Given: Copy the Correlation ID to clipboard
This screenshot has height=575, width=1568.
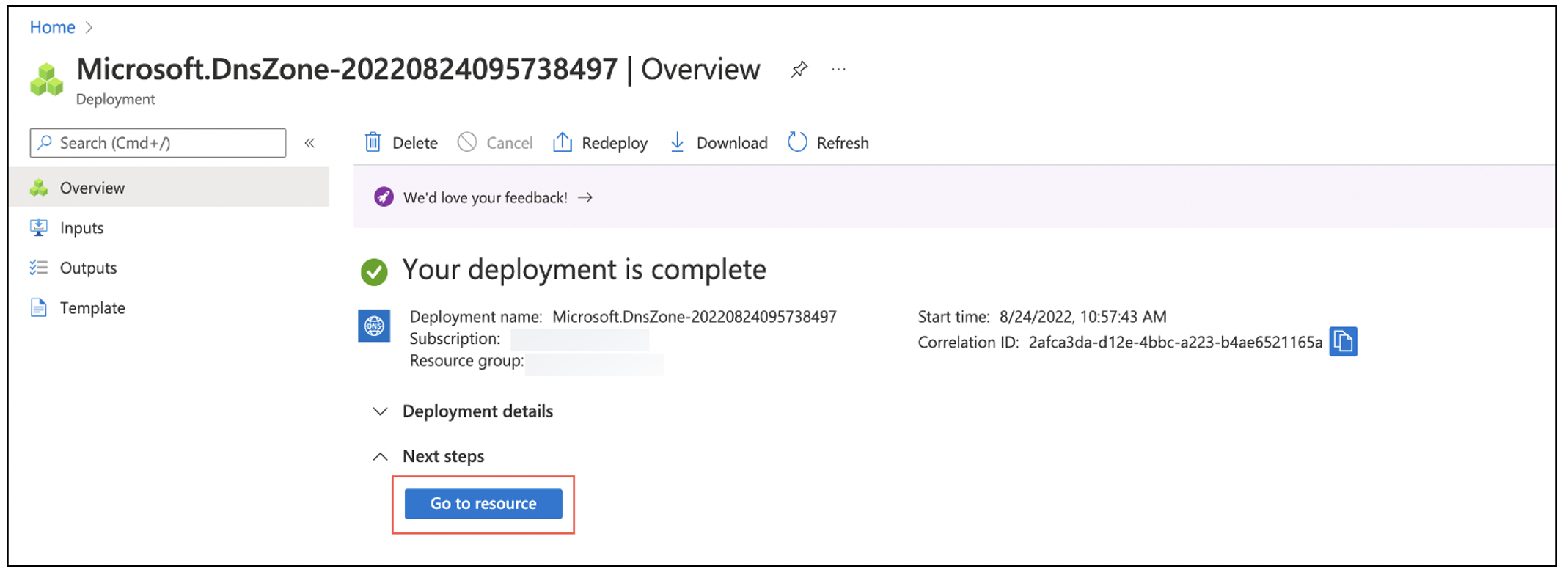Looking at the screenshot, I should (1343, 342).
